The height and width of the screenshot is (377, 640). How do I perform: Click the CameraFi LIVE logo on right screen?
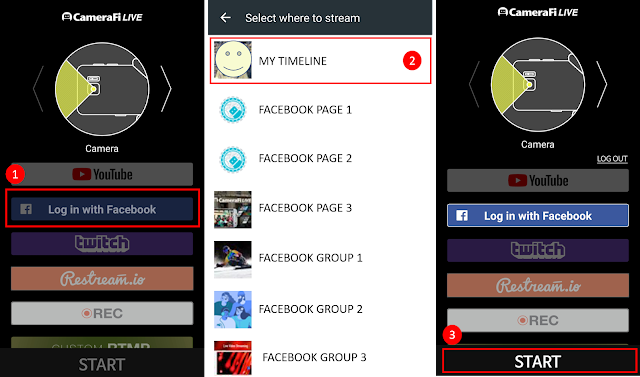pos(538,12)
